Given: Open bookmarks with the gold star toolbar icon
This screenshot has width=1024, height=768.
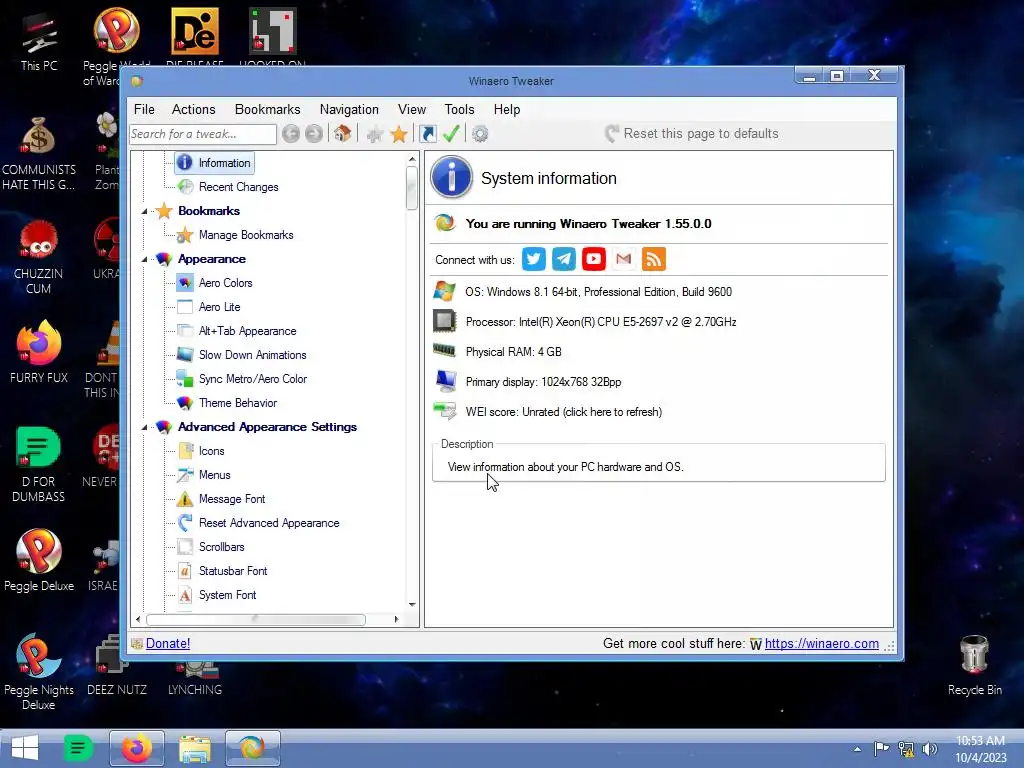Looking at the screenshot, I should pyautogui.click(x=398, y=135).
